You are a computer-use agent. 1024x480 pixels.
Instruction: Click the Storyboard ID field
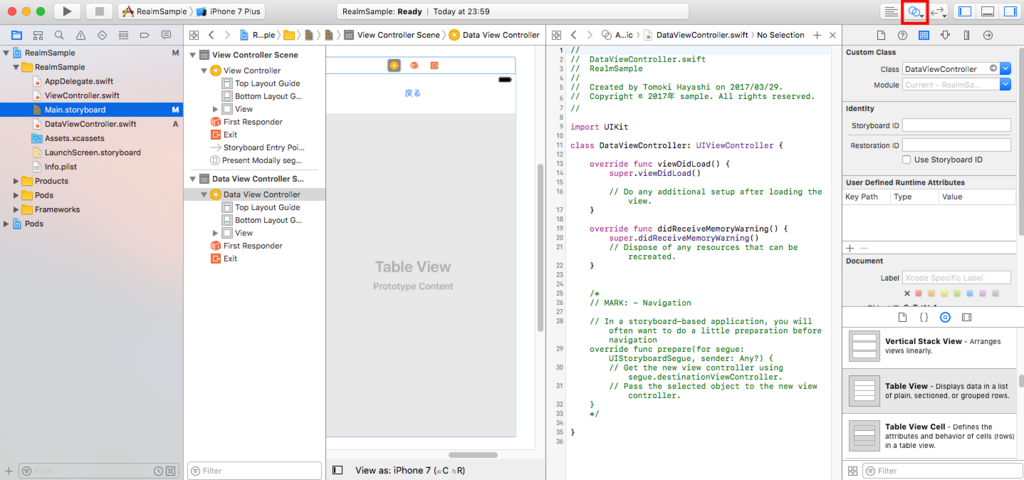pyautogui.click(x=957, y=125)
